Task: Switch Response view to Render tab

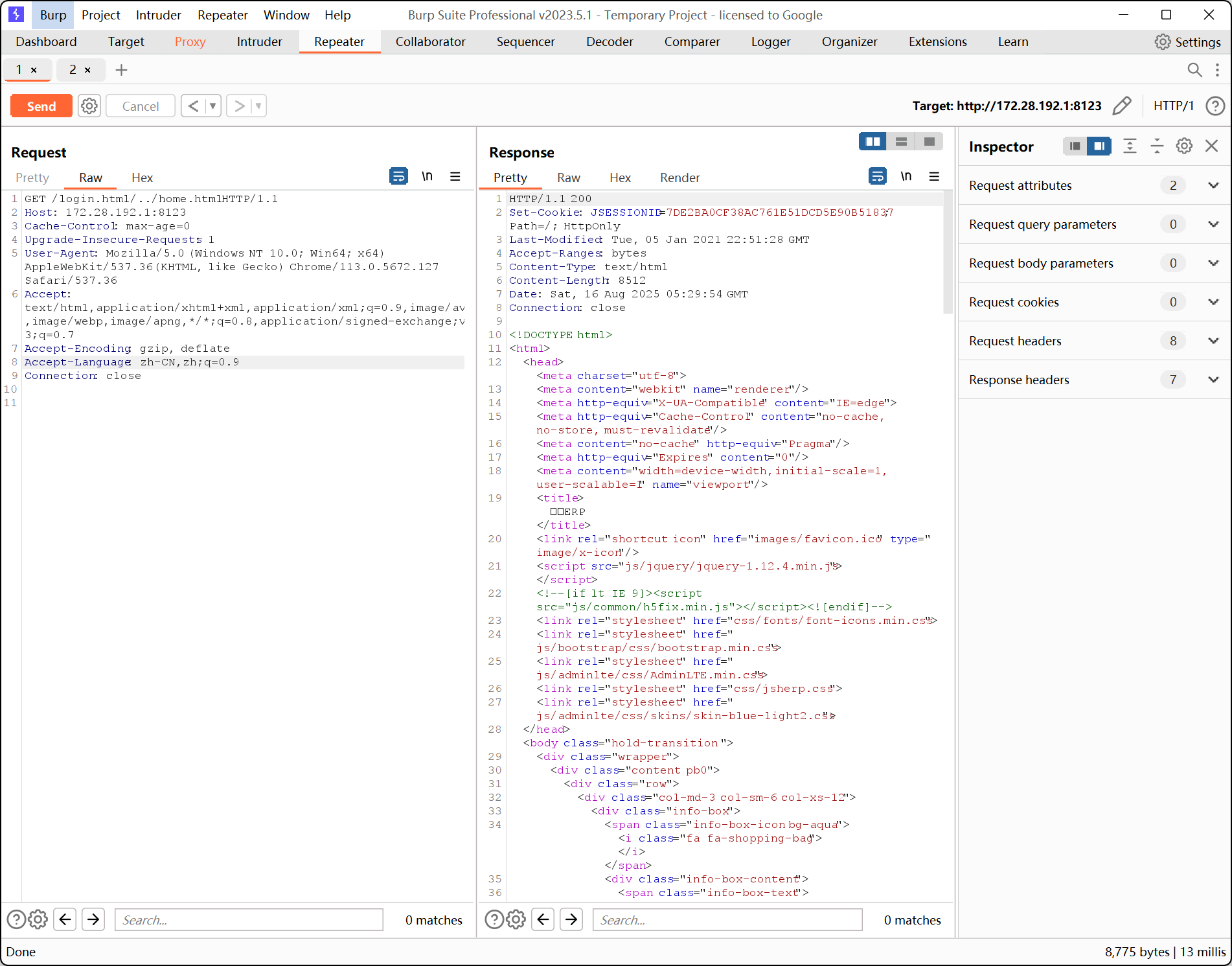Action: pyautogui.click(x=679, y=178)
